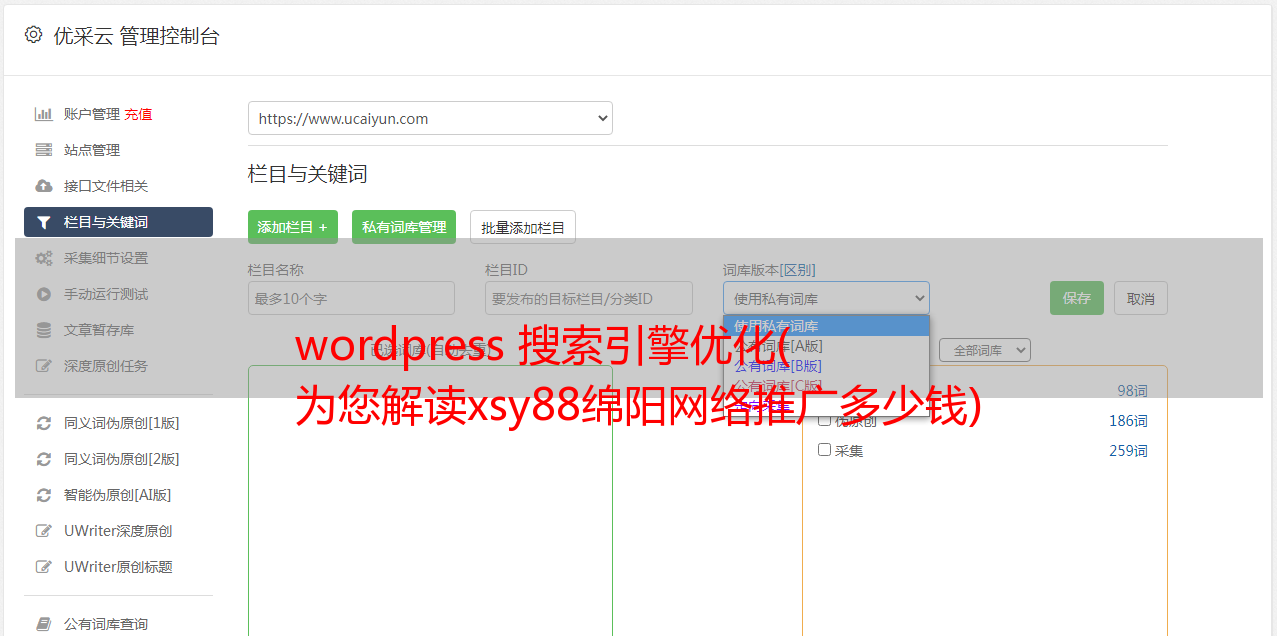This screenshot has width=1277, height=636.
Task: Click the 98词 count
Action: point(1132,391)
